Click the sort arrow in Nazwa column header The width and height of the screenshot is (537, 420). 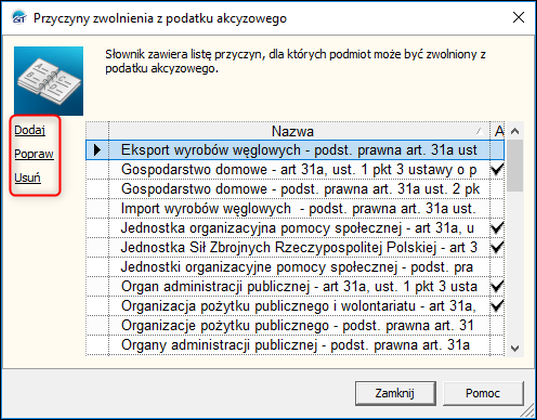pyautogui.click(x=479, y=131)
